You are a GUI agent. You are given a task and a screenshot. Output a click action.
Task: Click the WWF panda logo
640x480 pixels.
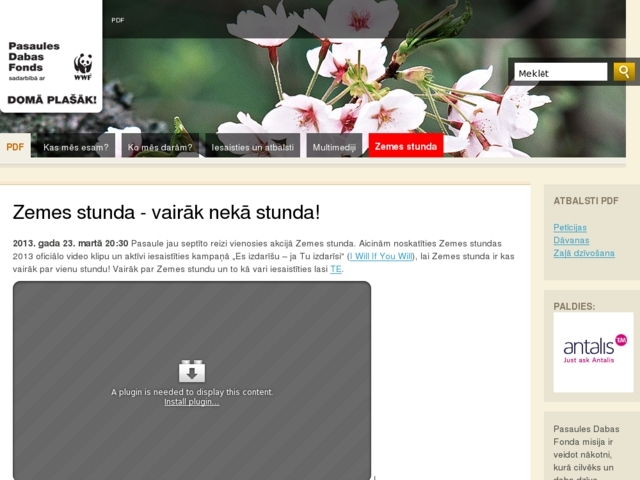coord(83,67)
